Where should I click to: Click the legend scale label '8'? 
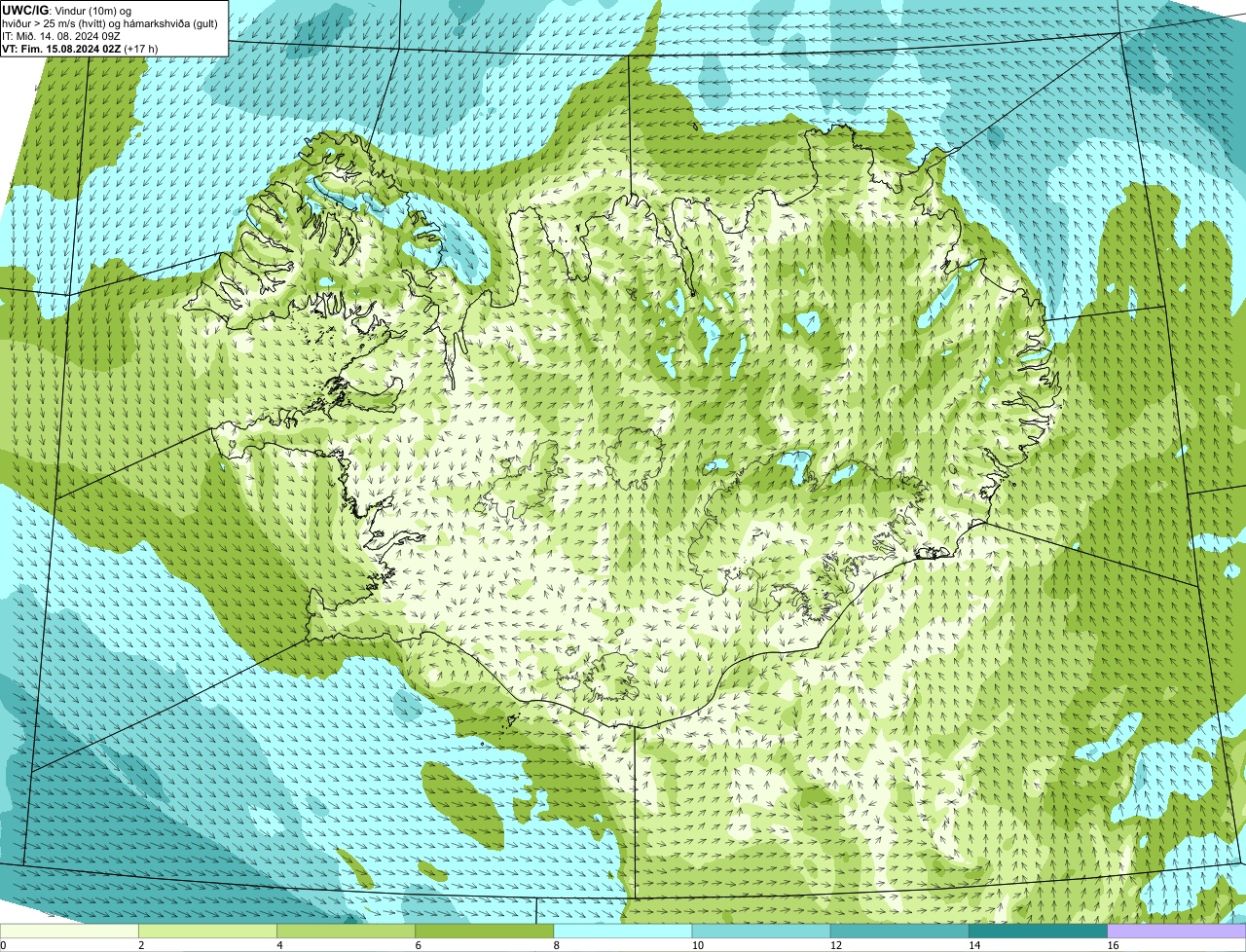[x=556, y=945]
